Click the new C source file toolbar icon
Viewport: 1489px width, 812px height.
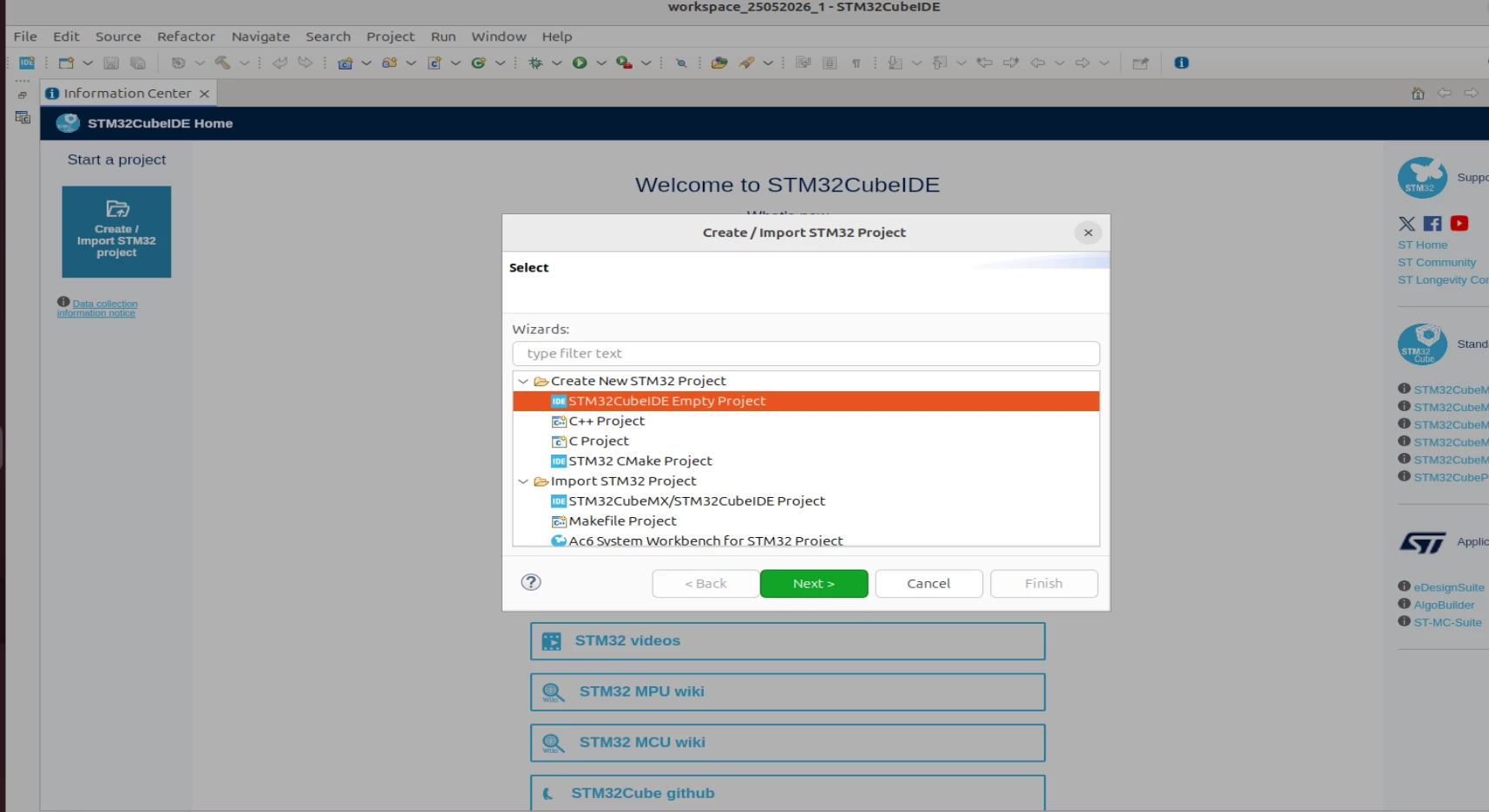435,62
